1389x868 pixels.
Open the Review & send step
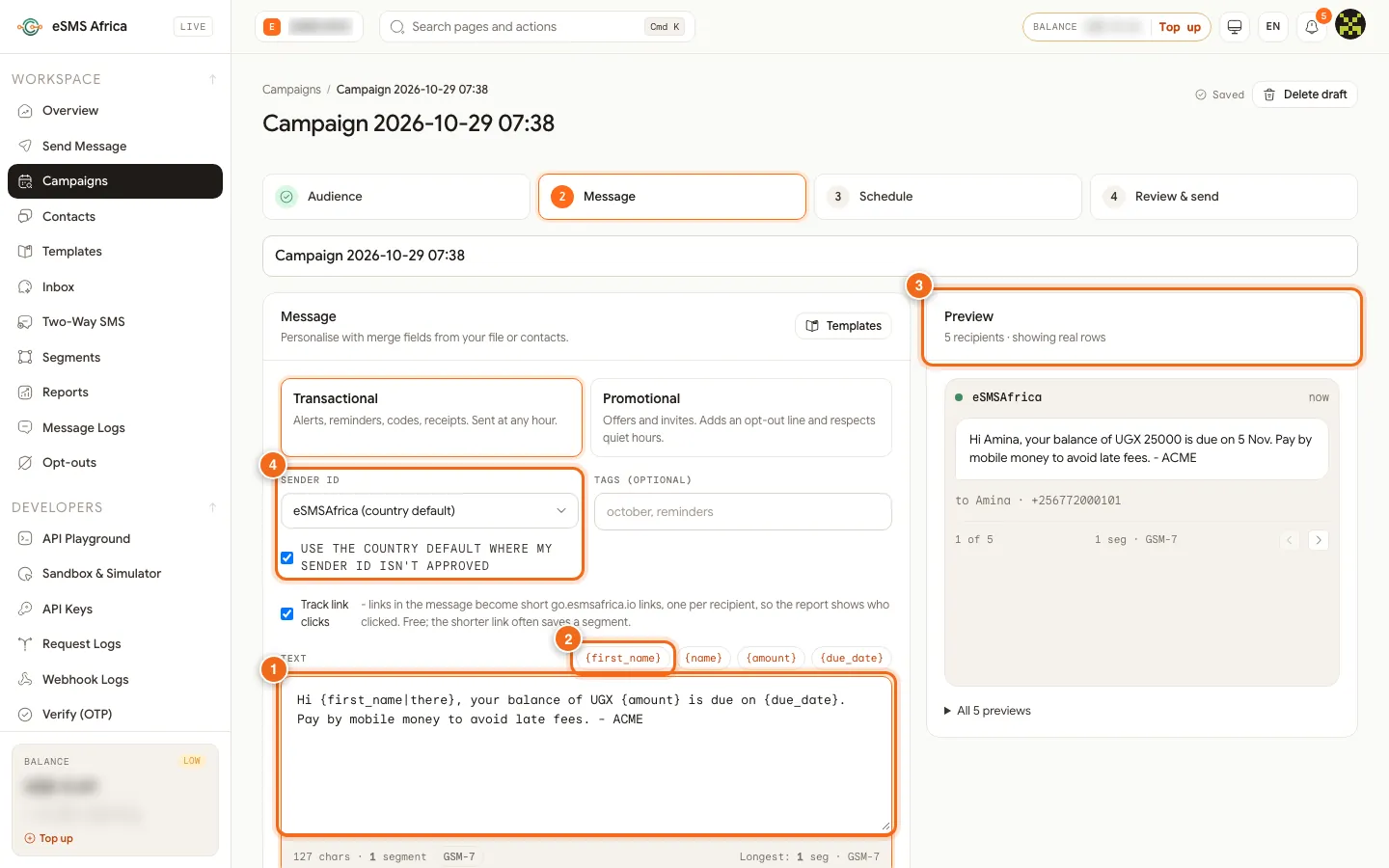click(1224, 197)
